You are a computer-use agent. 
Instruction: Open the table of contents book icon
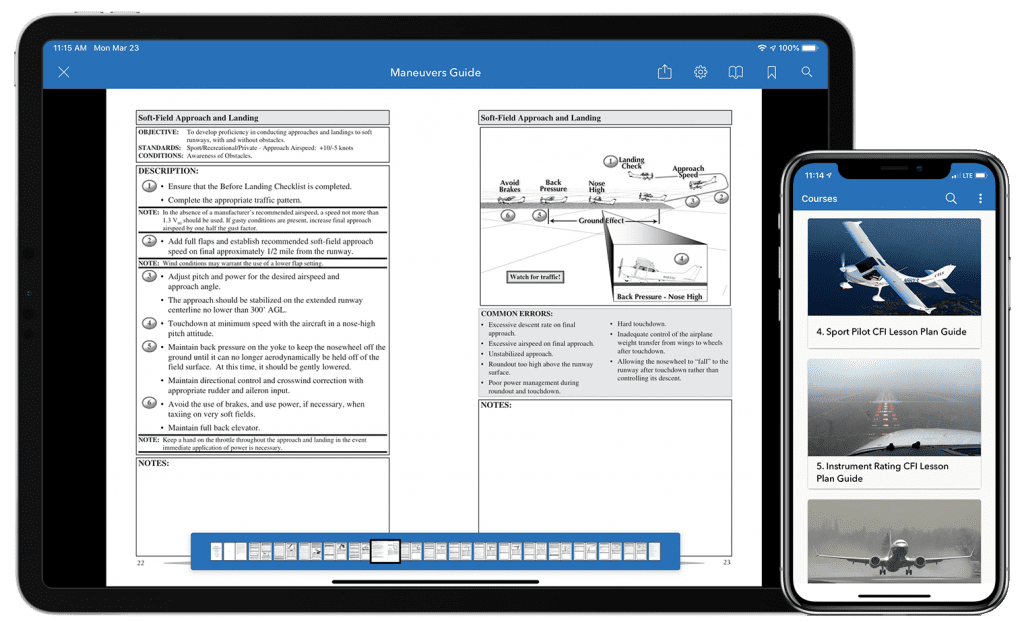(x=736, y=71)
